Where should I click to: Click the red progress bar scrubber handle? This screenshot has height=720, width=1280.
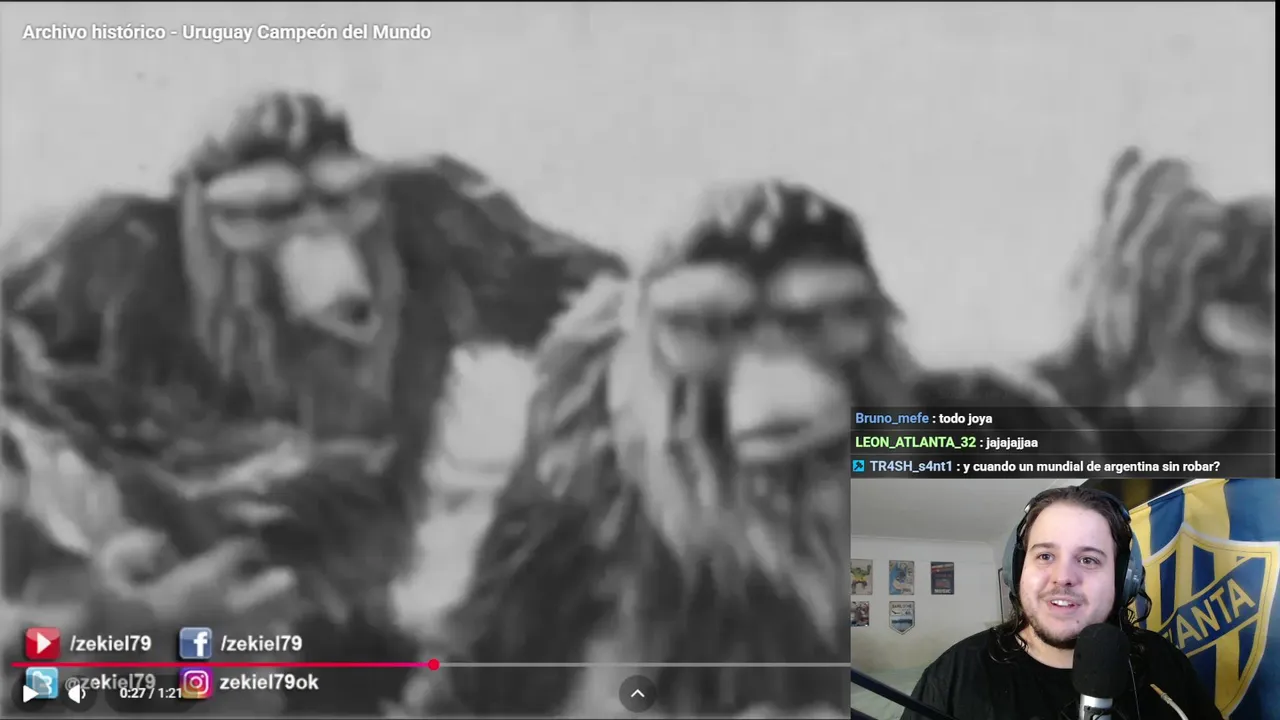[x=433, y=664]
